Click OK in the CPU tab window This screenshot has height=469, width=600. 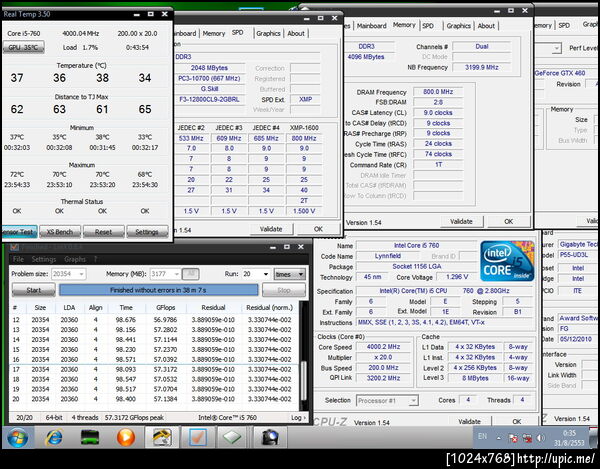[x=517, y=422]
